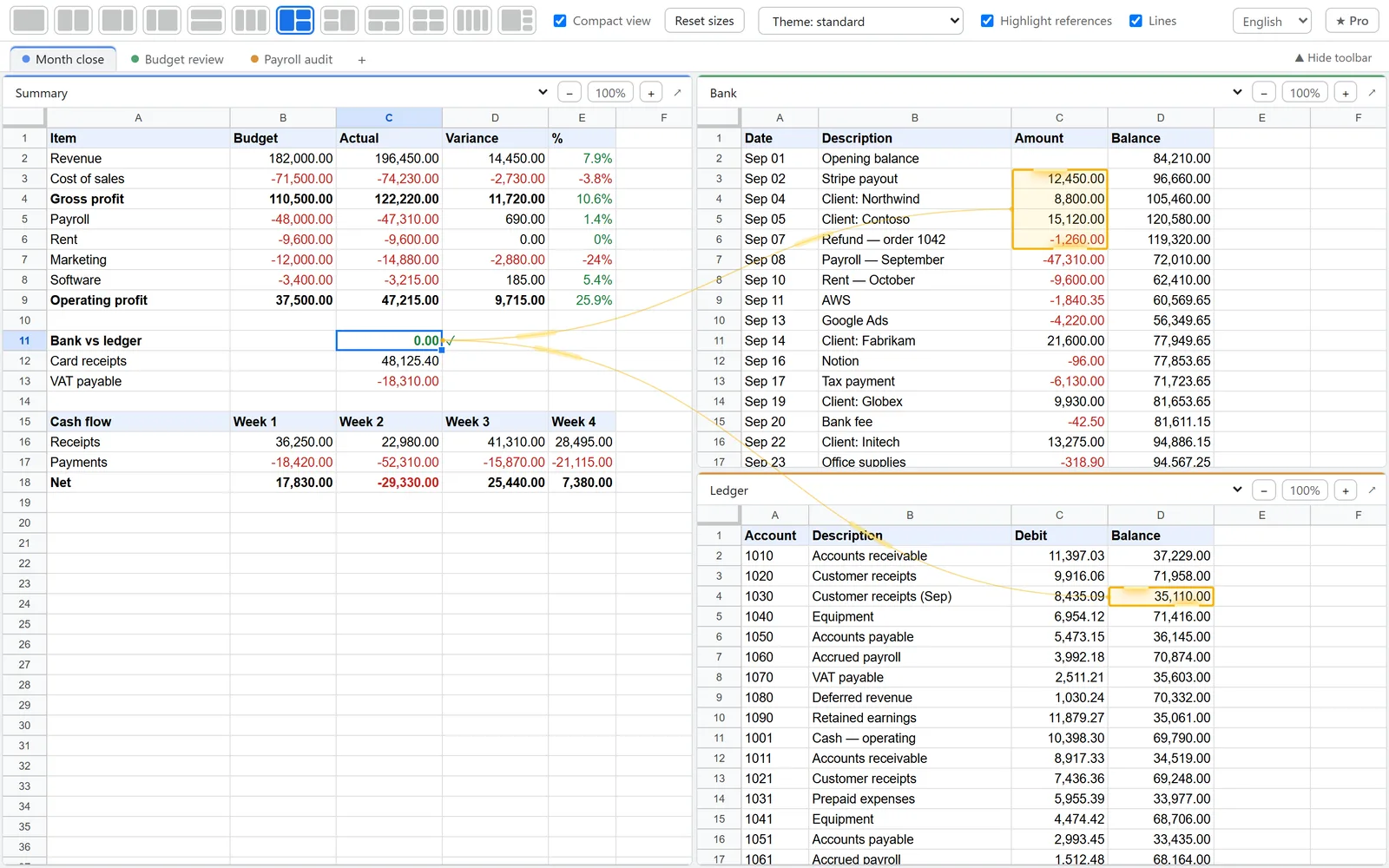1389x868 pixels.
Task: Select the single-pane layout icon
Action: 29,20
